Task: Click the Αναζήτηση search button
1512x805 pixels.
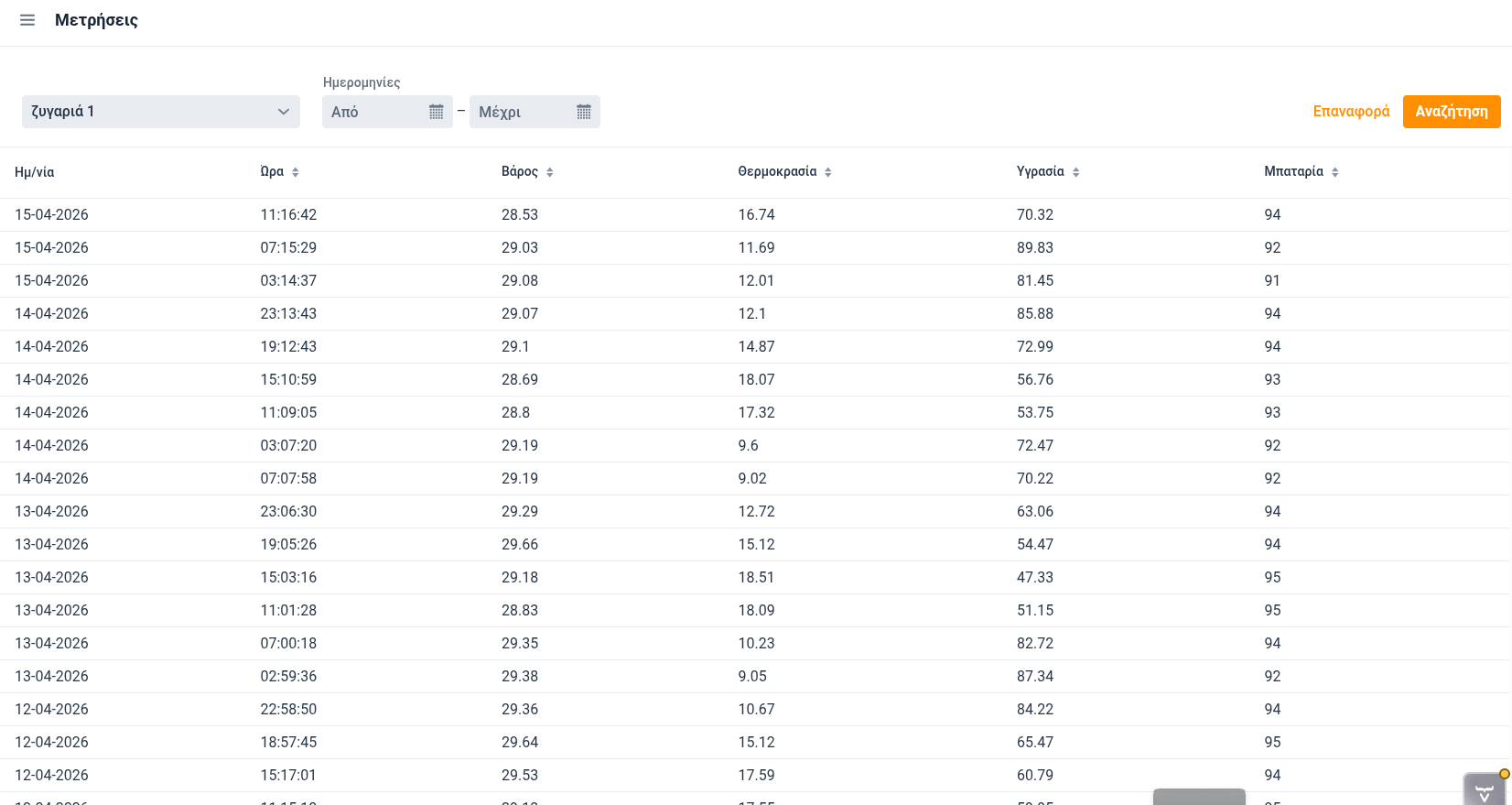Action: tap(1451, 112)
